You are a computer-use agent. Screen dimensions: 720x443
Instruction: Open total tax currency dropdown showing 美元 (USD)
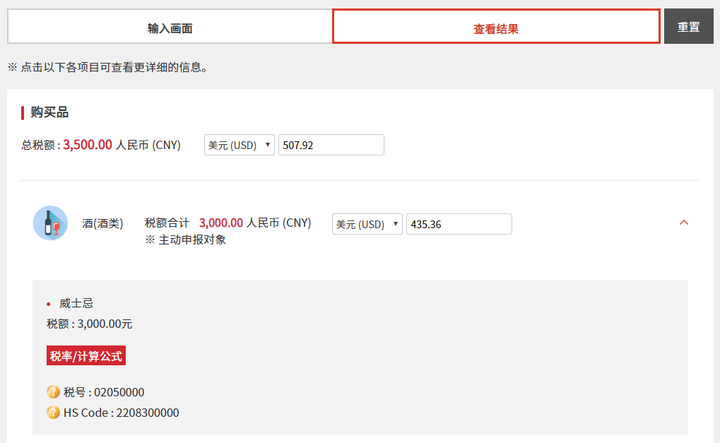click(239, 145)
